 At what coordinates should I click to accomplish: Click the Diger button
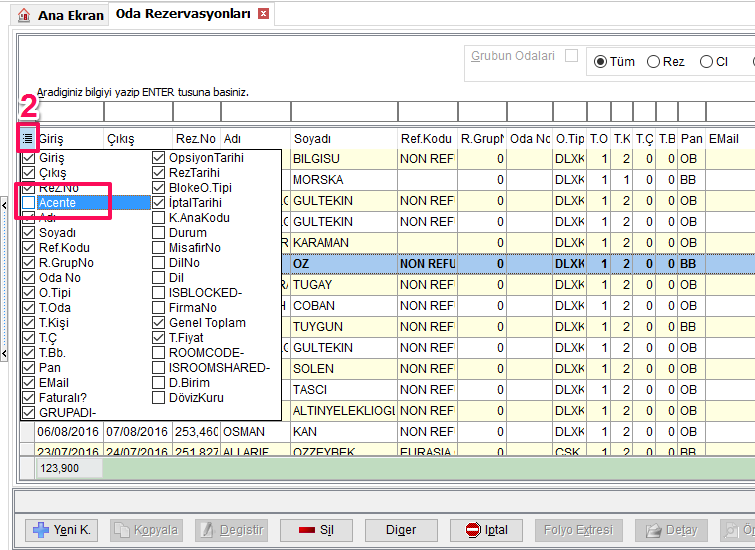(x=401, y=530)
